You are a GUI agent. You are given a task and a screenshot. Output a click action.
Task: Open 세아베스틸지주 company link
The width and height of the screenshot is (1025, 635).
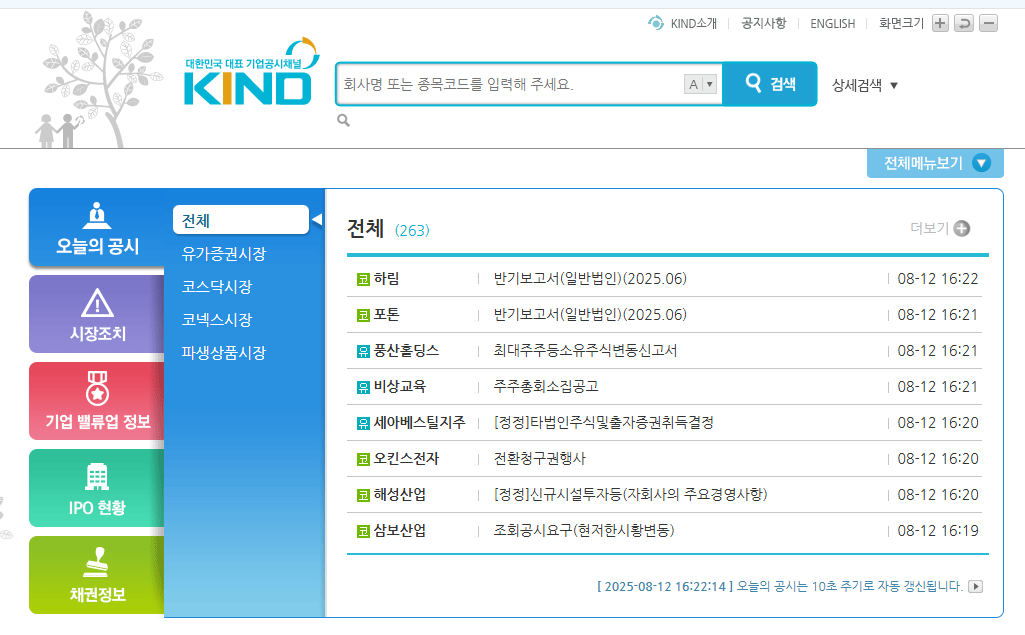point(419,422)
